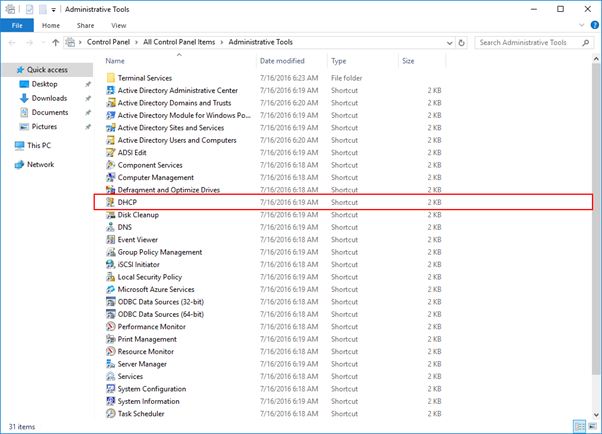Select the Component Services icon
The width and height of the screenshot is (602, 434).
tap(111, 165)
